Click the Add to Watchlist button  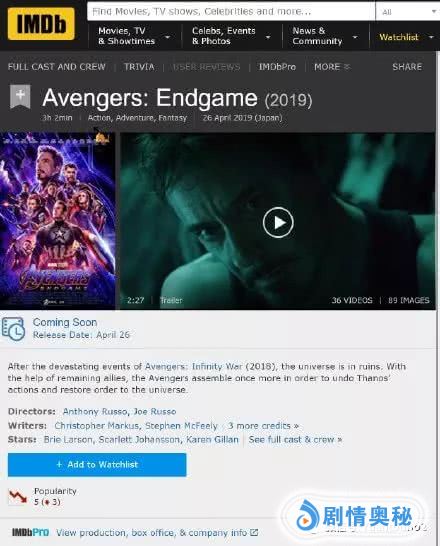pyautogui.click(x=97, y=465)
